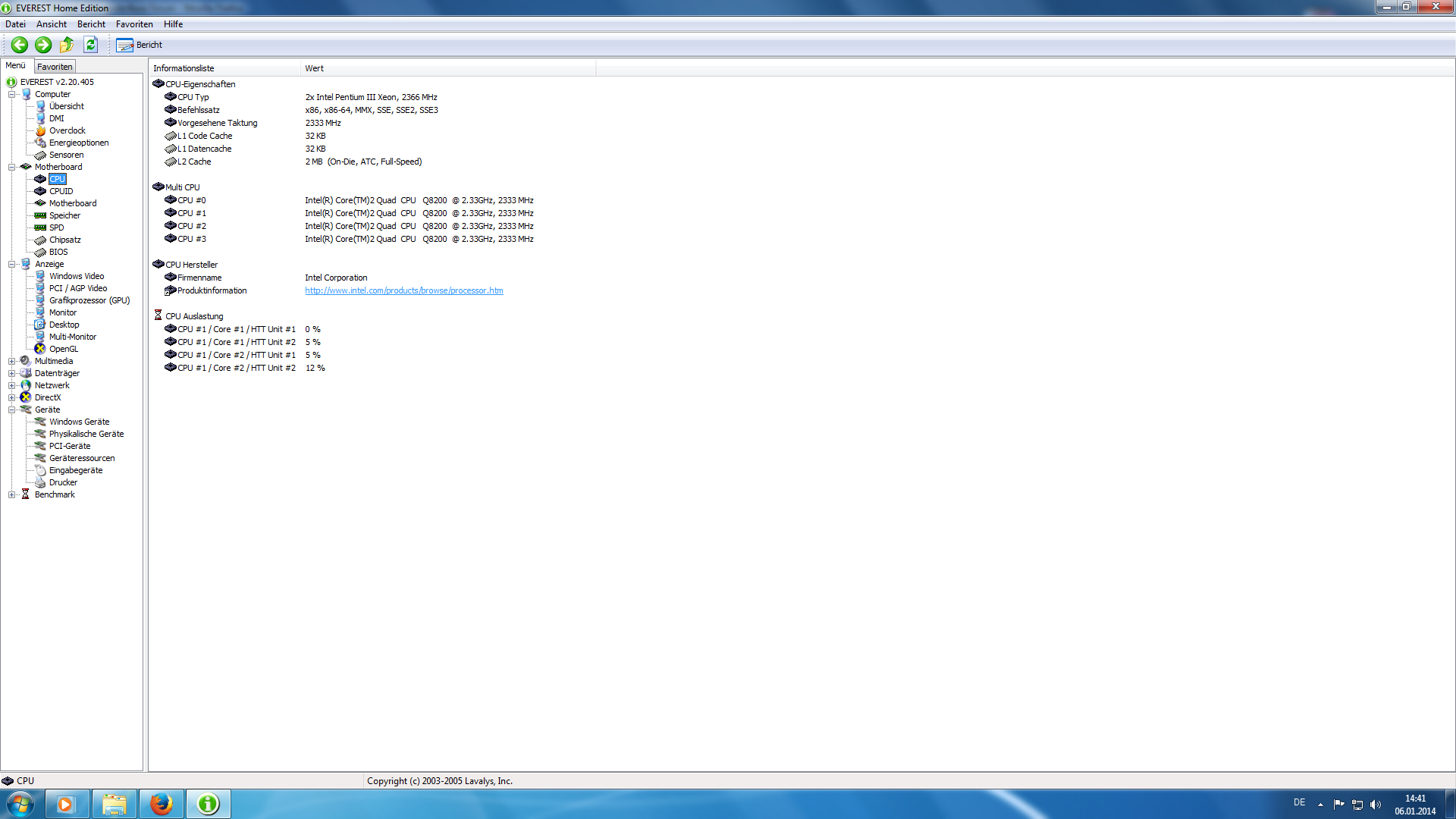This screenshot has width=1456, height=819.
Task: Click the green Forward arrow button
Action: click(43, 45)
